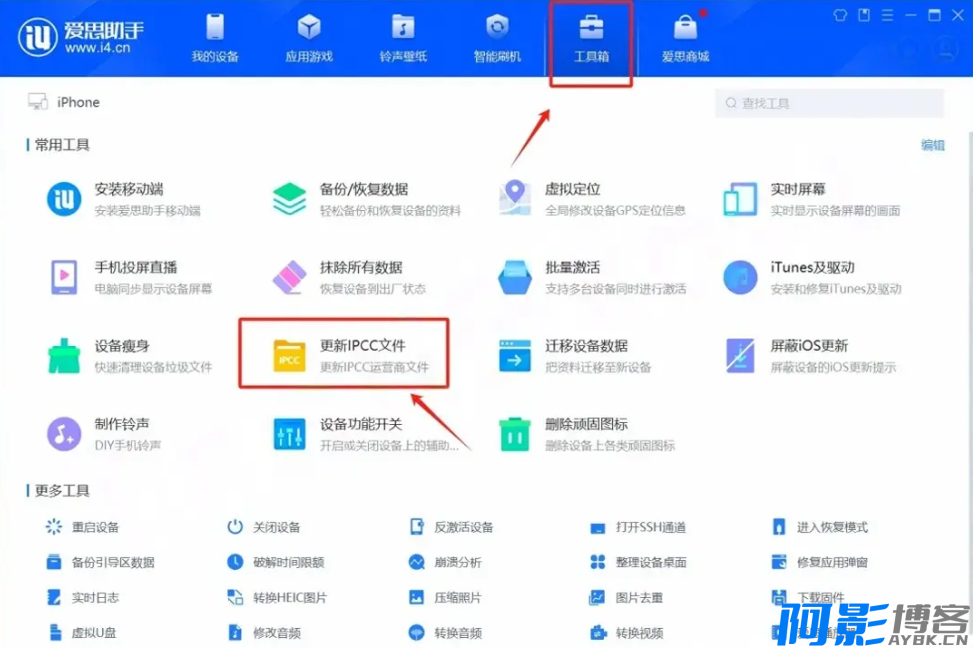Screen dimensions: 973x648
Task: Click 抹除所有数据 eraser icon
Action: (x=289, y=277)
